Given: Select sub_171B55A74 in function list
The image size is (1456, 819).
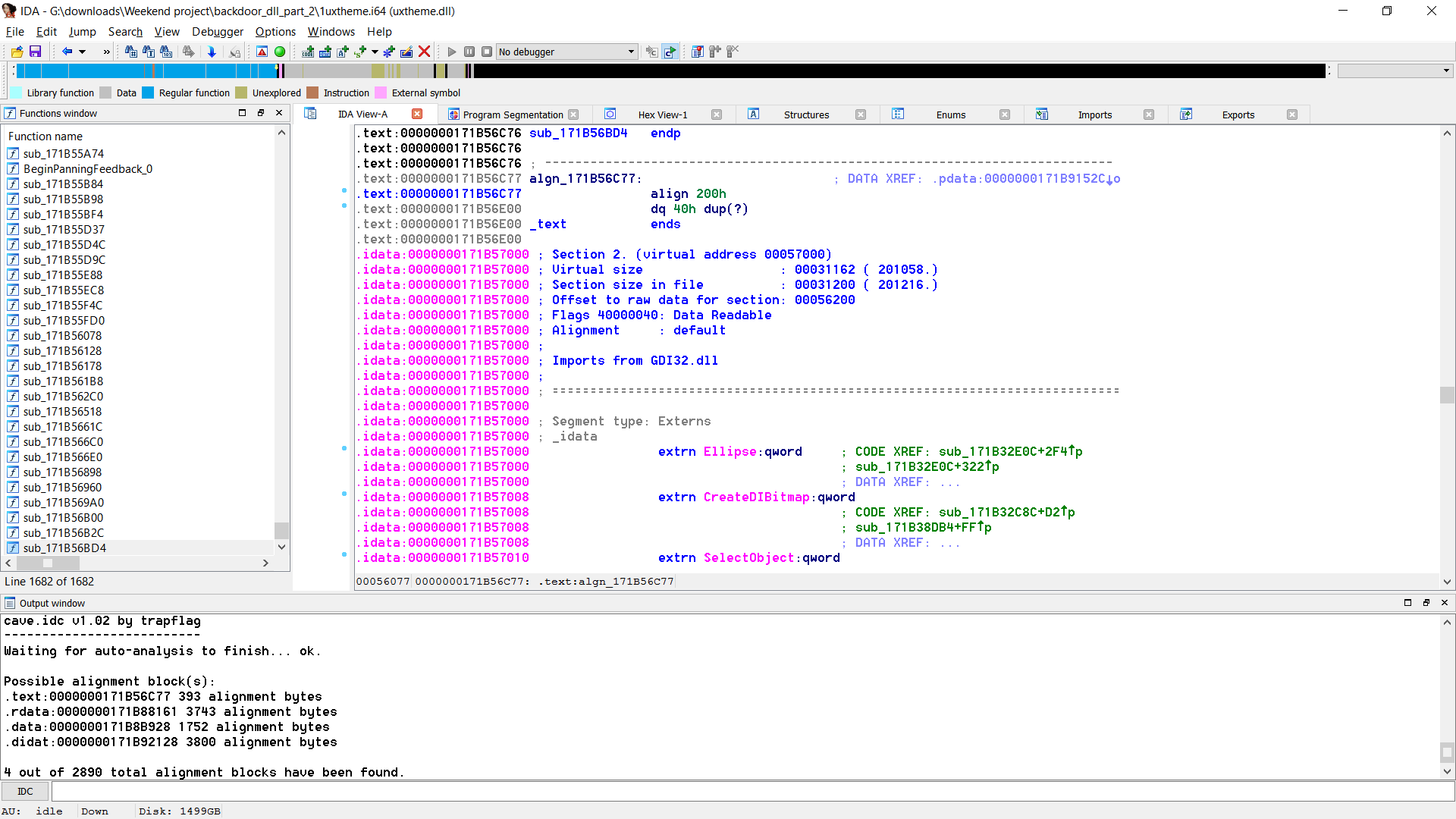Looking at the screenshot, I should point(64,153).
